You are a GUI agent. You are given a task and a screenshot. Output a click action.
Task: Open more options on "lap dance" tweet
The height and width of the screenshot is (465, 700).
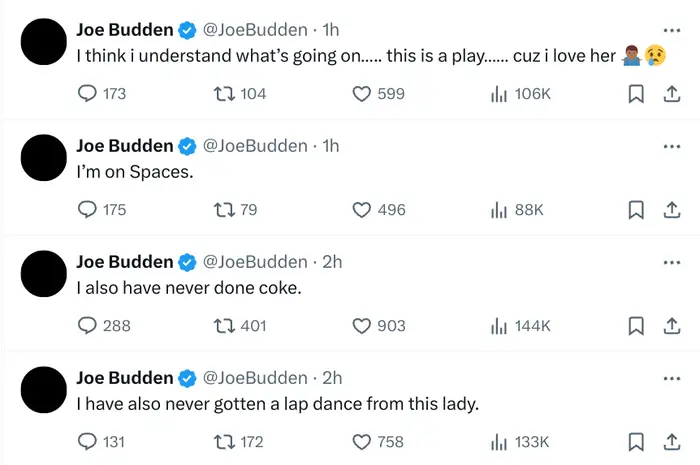[x=671, y=377]
